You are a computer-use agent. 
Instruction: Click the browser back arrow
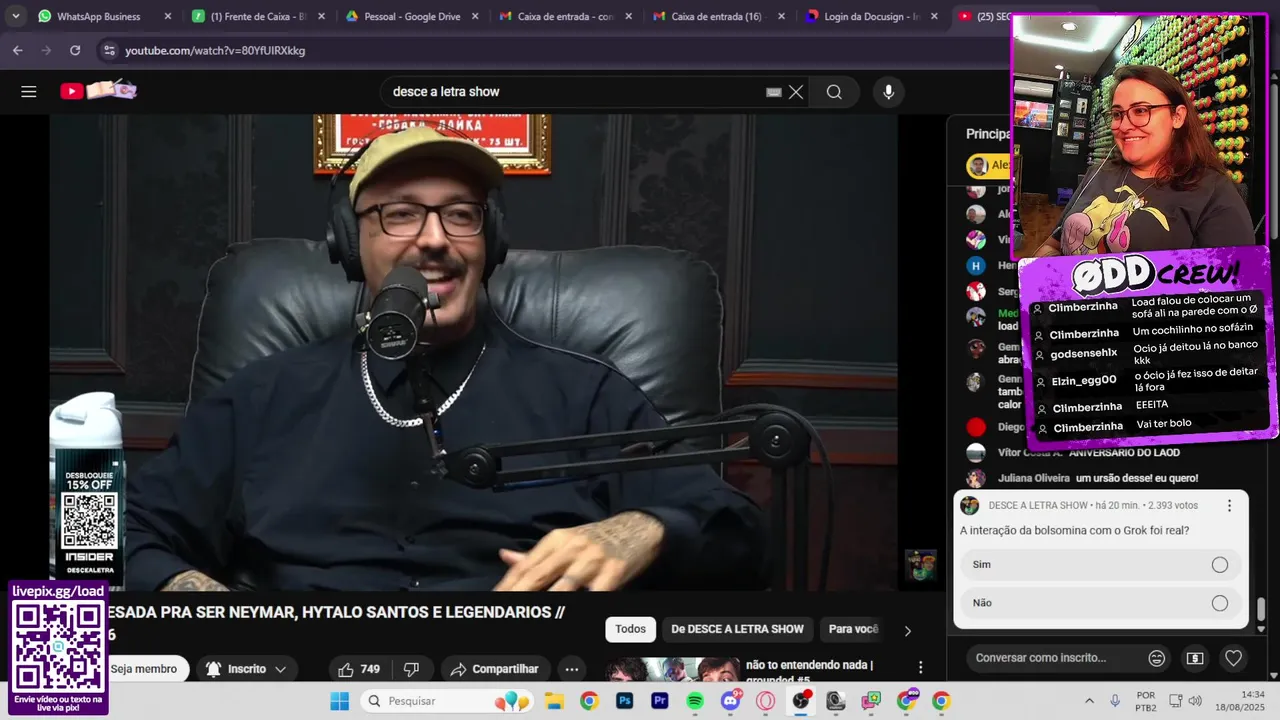coord(18,50)
